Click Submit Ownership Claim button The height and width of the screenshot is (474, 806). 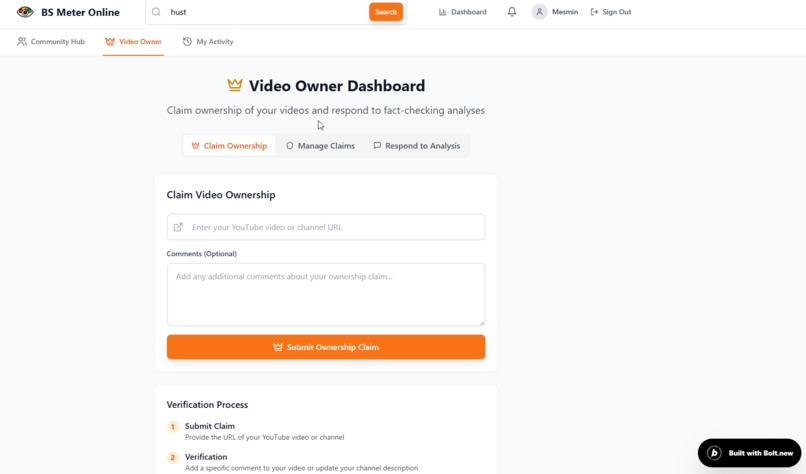point(326,347)
